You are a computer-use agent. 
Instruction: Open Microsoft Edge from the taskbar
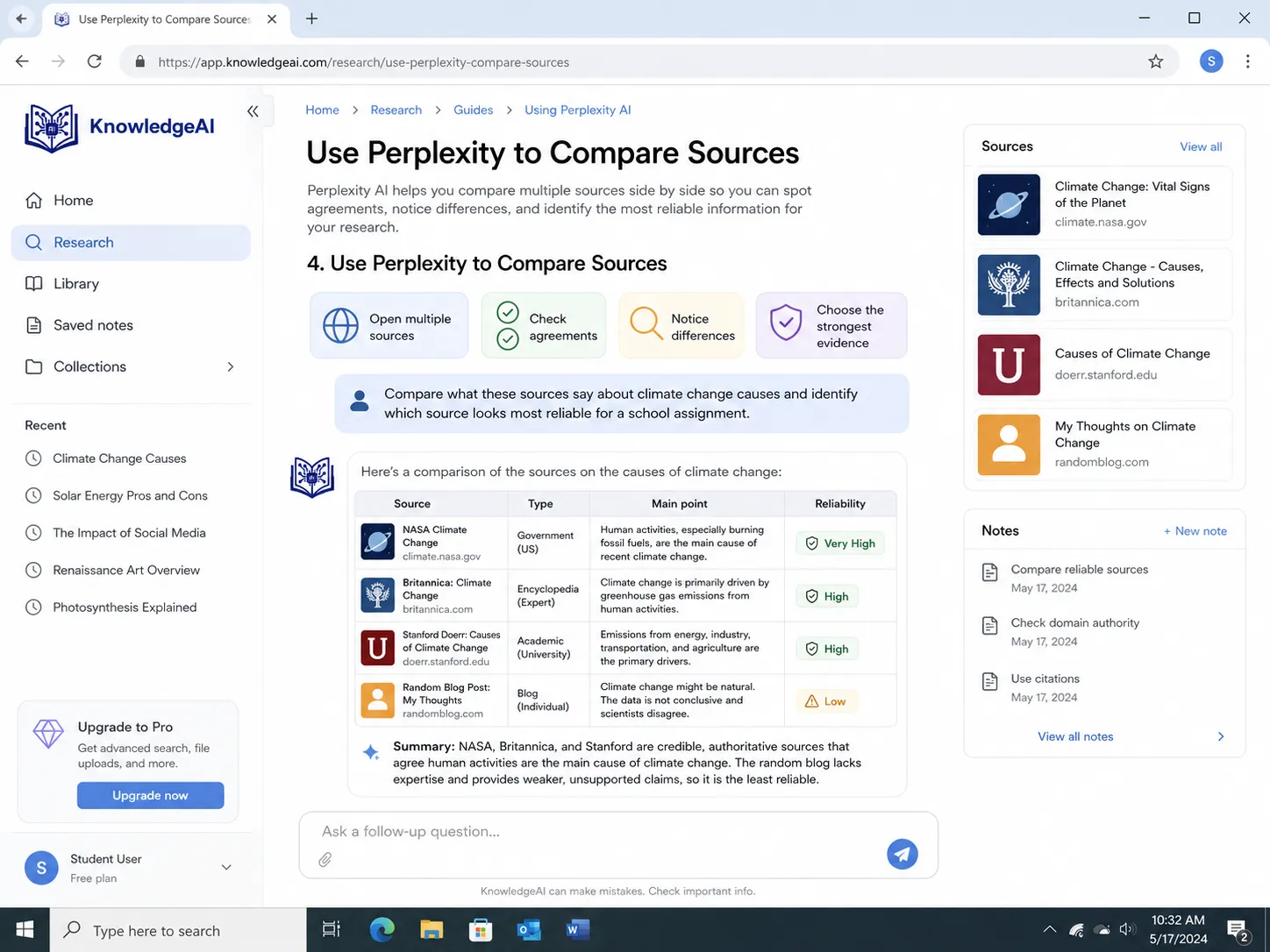[x=382, y=929]
